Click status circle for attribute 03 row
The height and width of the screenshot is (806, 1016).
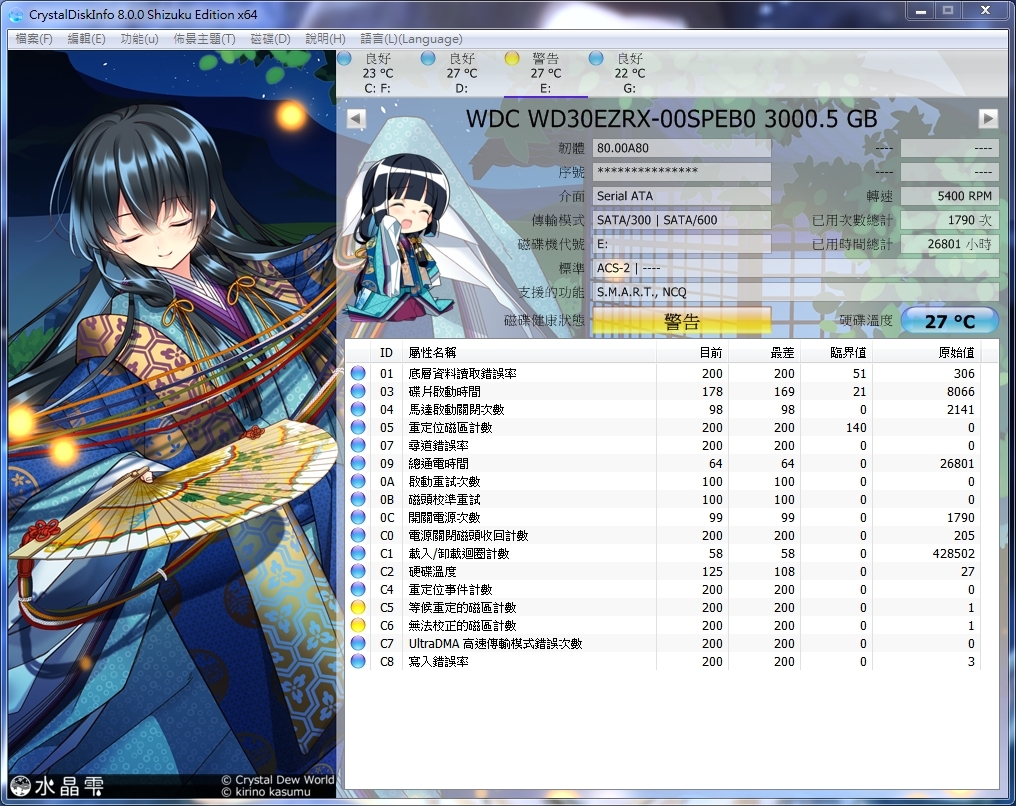(358, 391)
